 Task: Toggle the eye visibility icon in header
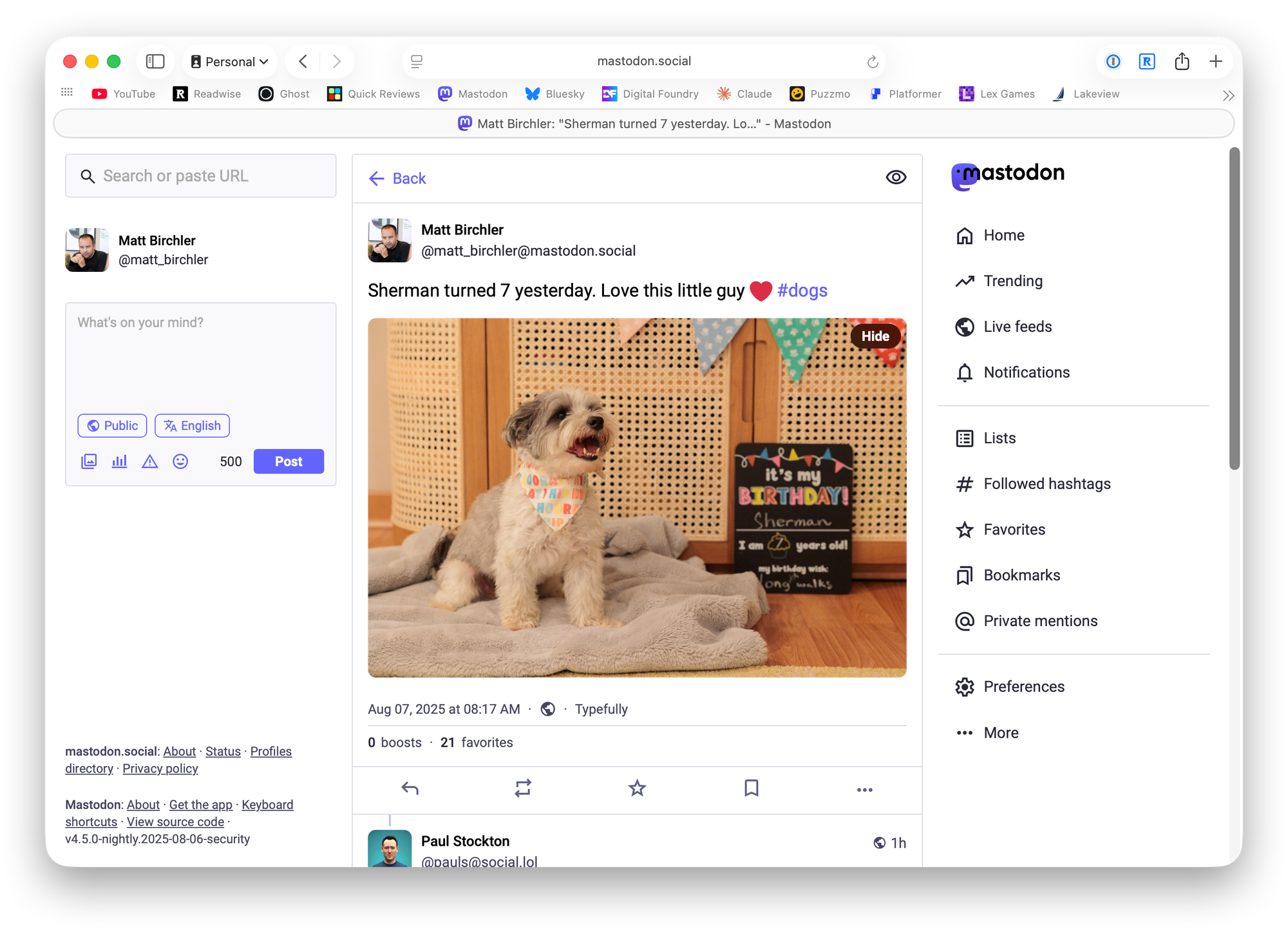click(x=896, y=177)
